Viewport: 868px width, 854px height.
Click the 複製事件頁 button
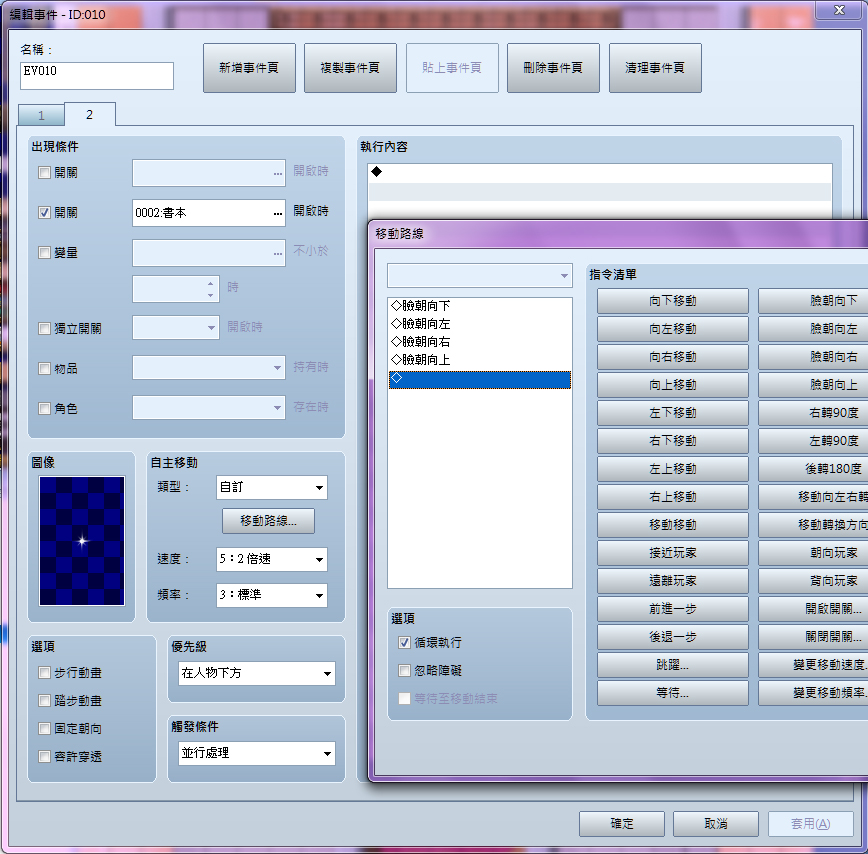[x=350, y=68]
